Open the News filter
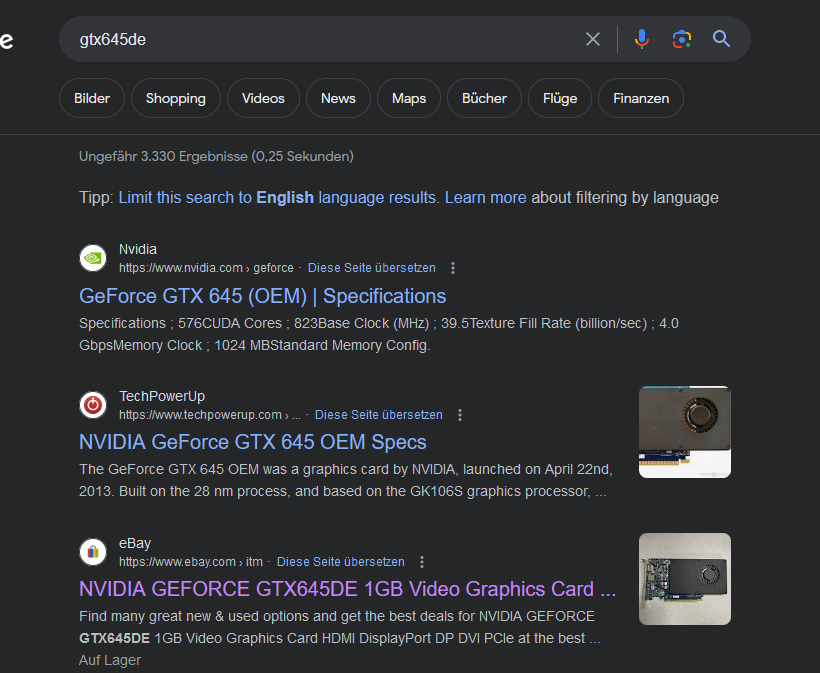Image resolution: width=820 pixels, height=673 pixels. pyautogui.click(x=338, y=98)
